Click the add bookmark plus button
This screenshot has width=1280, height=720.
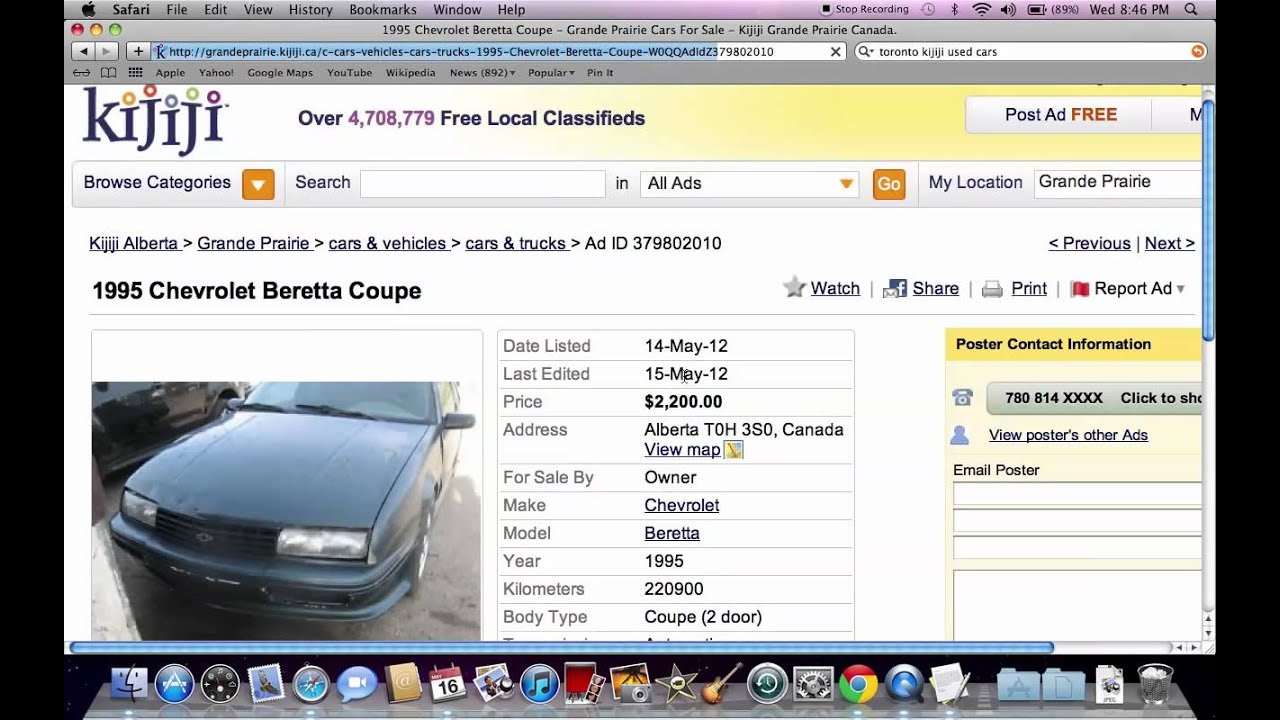138,51
